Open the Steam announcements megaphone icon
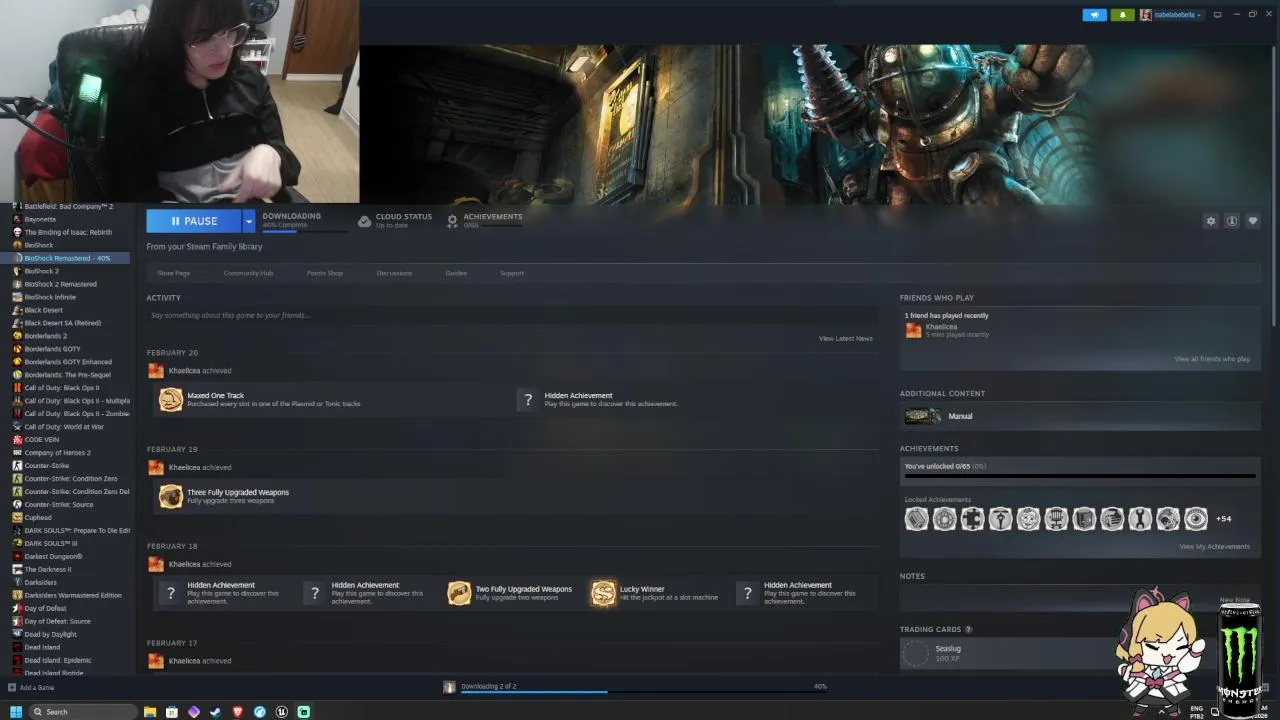The width and height of the screenshot is (1280, 720). click(x=1095, y=15)
